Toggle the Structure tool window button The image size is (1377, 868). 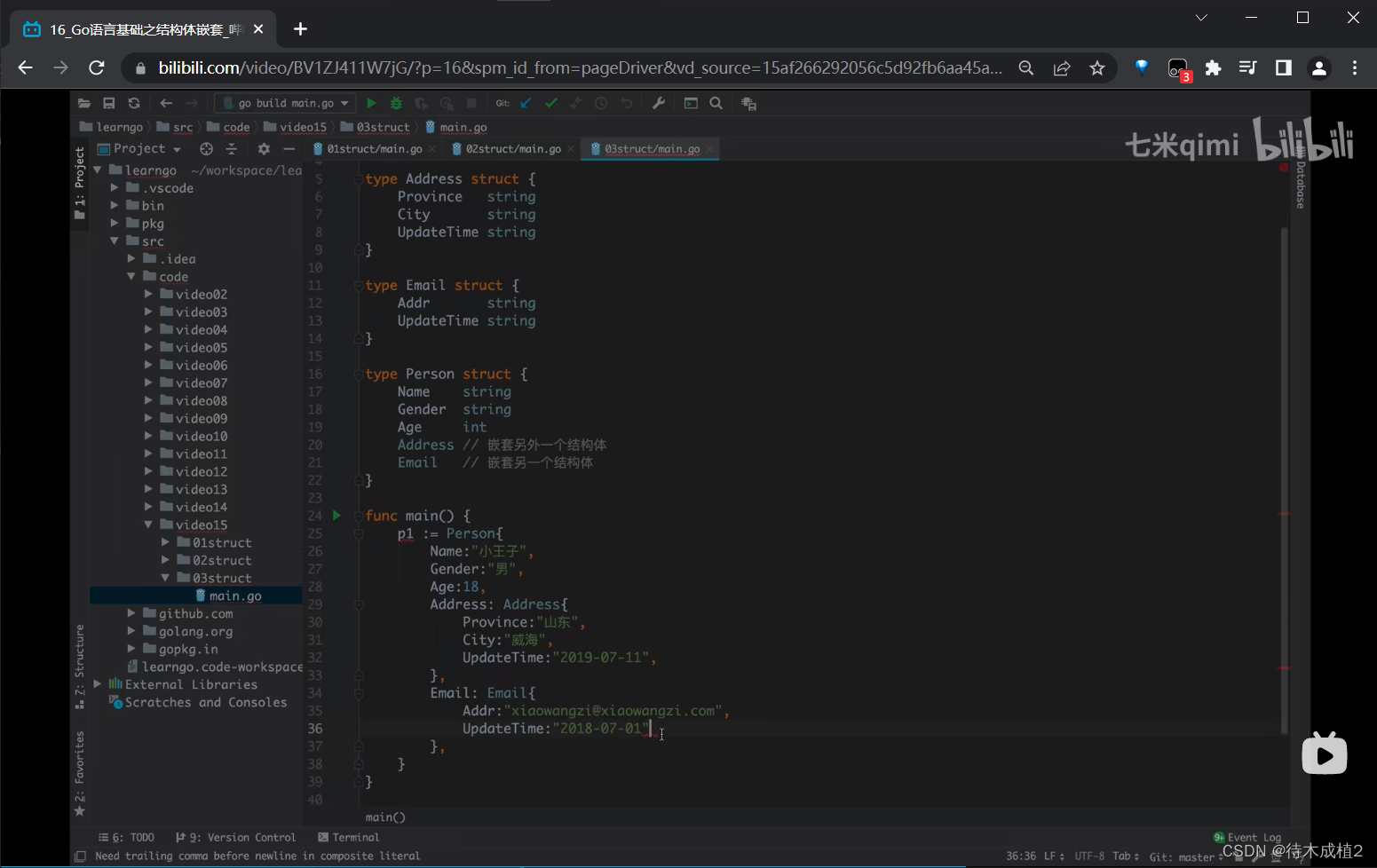(x=80, y=667)
